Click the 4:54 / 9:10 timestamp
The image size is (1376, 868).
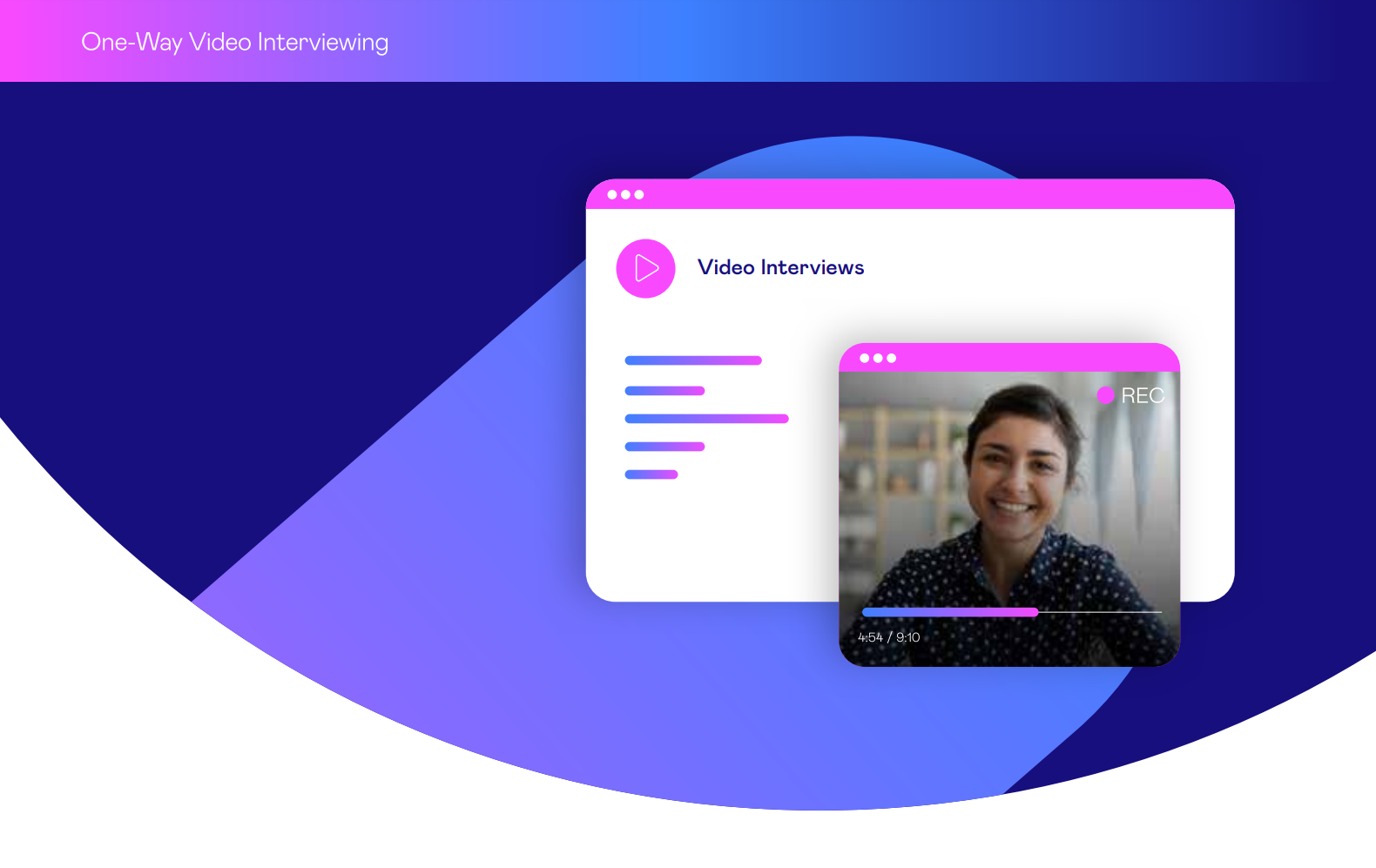[x=888, y=637]
